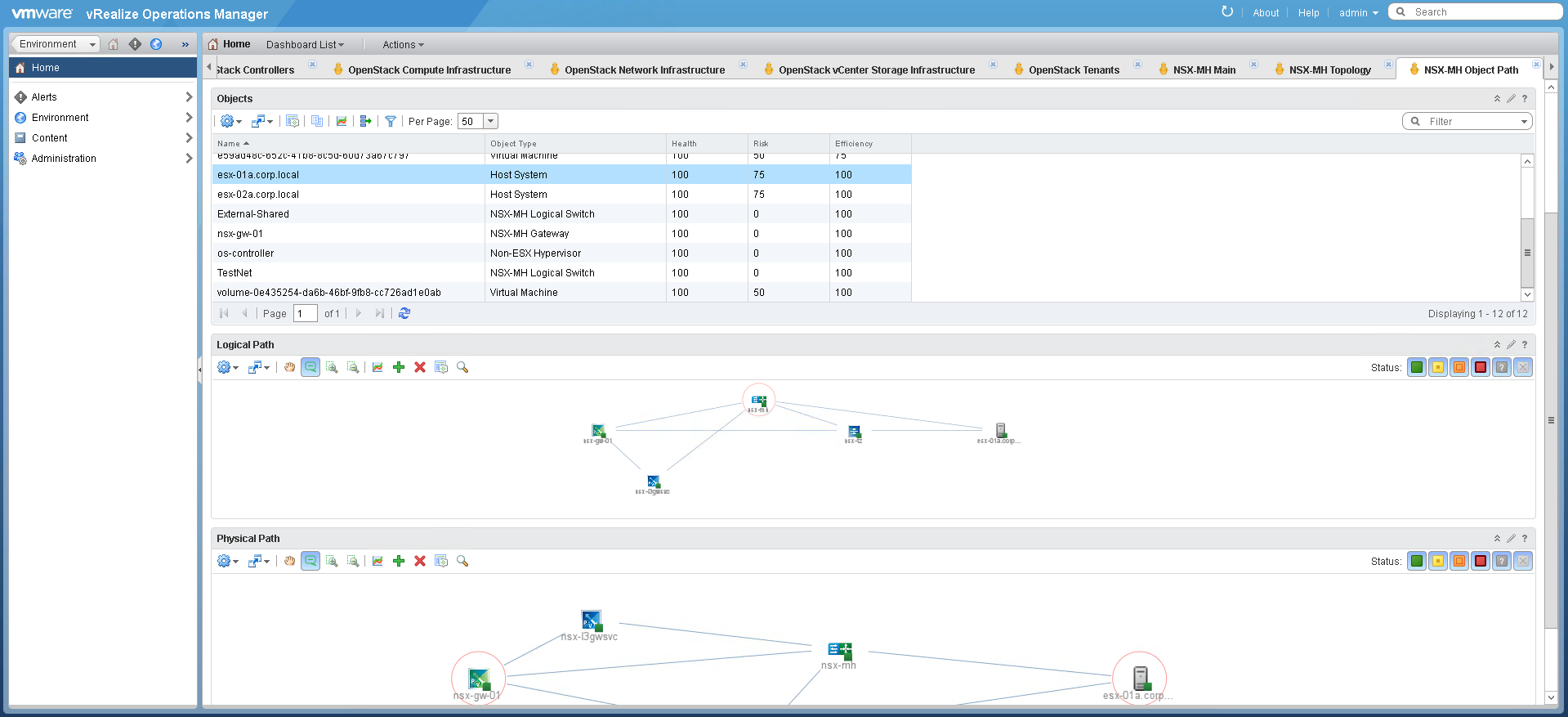The height and width of the screenshot is (717, 1568).
Task: Switch to the NSX-MH Topology tab
Action: point(1329,70)
